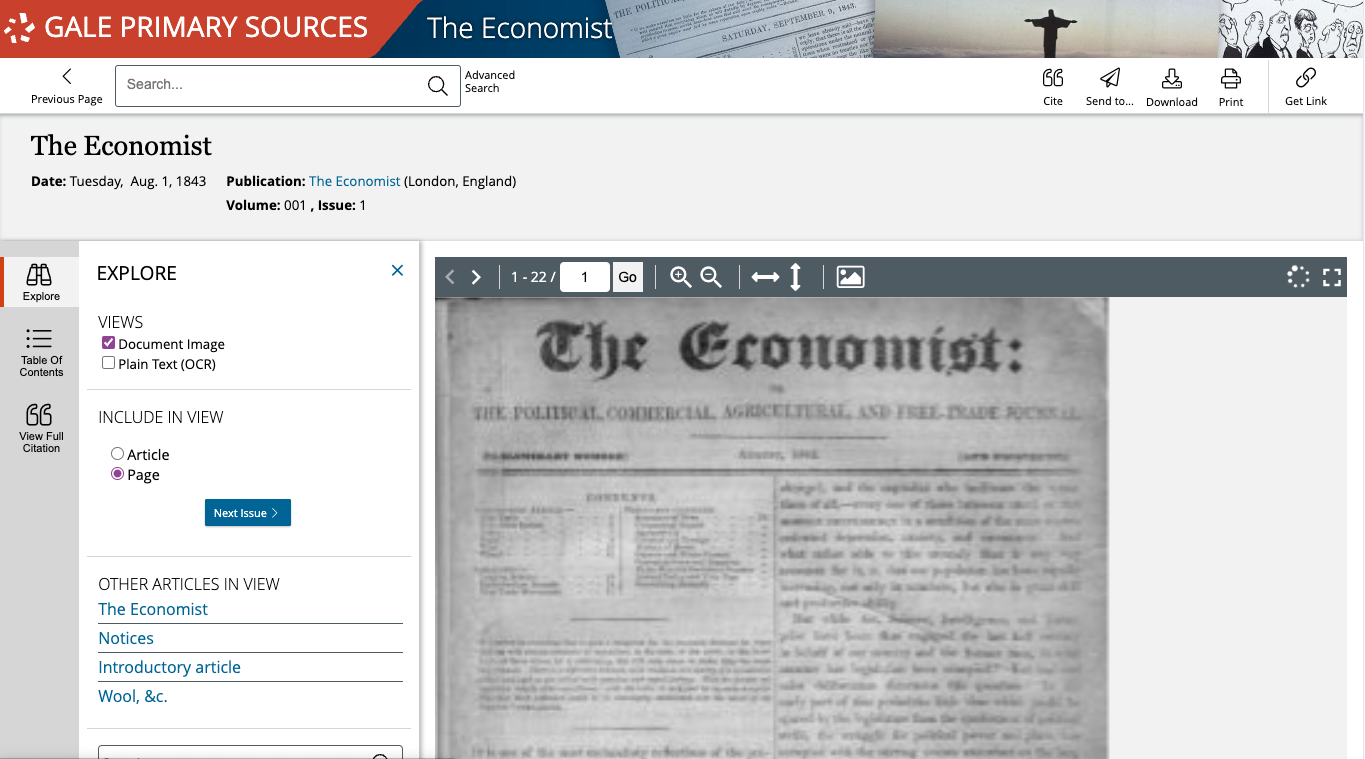This screenshot has height=759, width=1365.
Task: Click the 'INCLUDE IN VIEW' heading
Action: [161, 417]
